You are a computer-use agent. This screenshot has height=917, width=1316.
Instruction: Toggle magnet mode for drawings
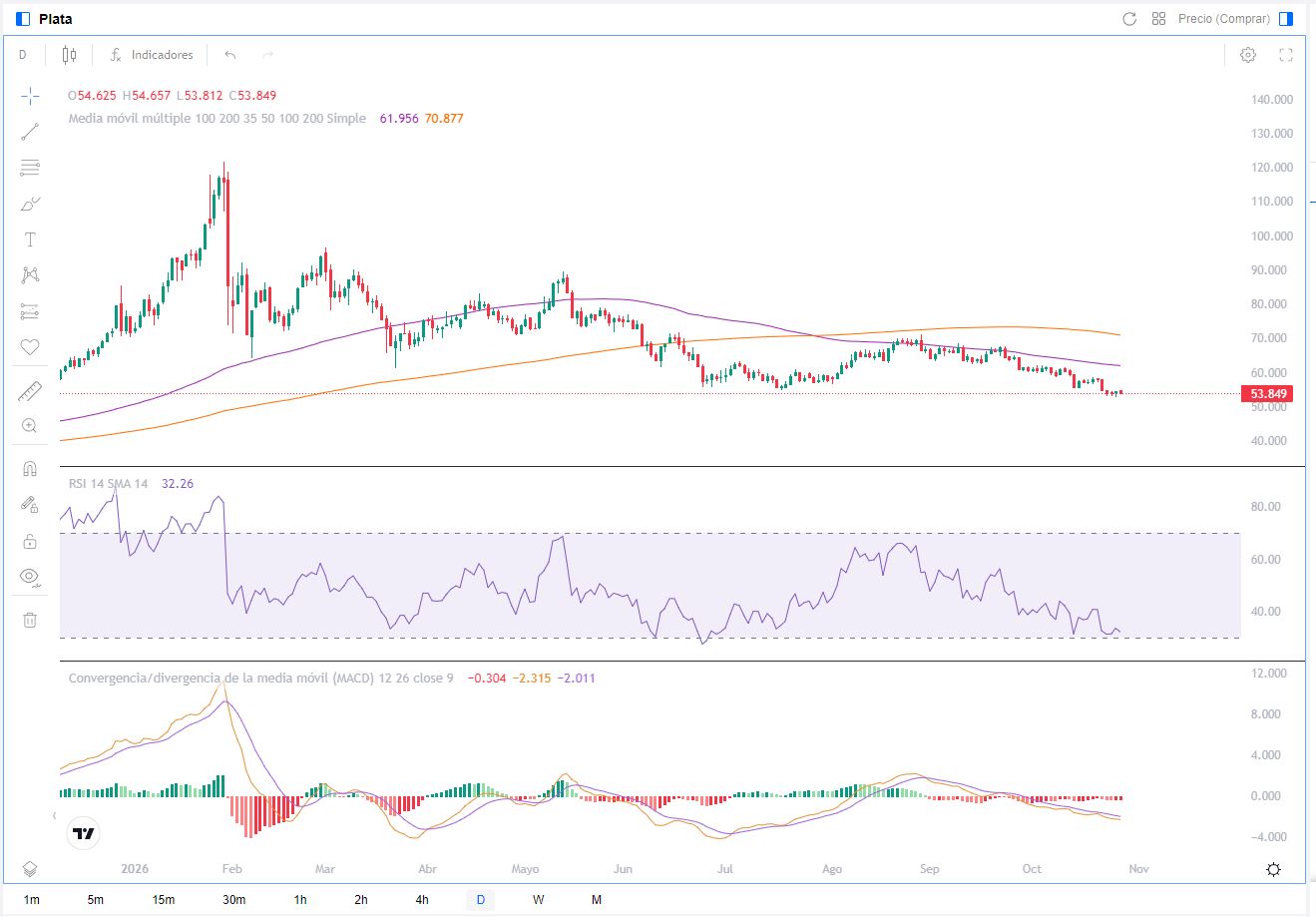(x=30, y=469)
